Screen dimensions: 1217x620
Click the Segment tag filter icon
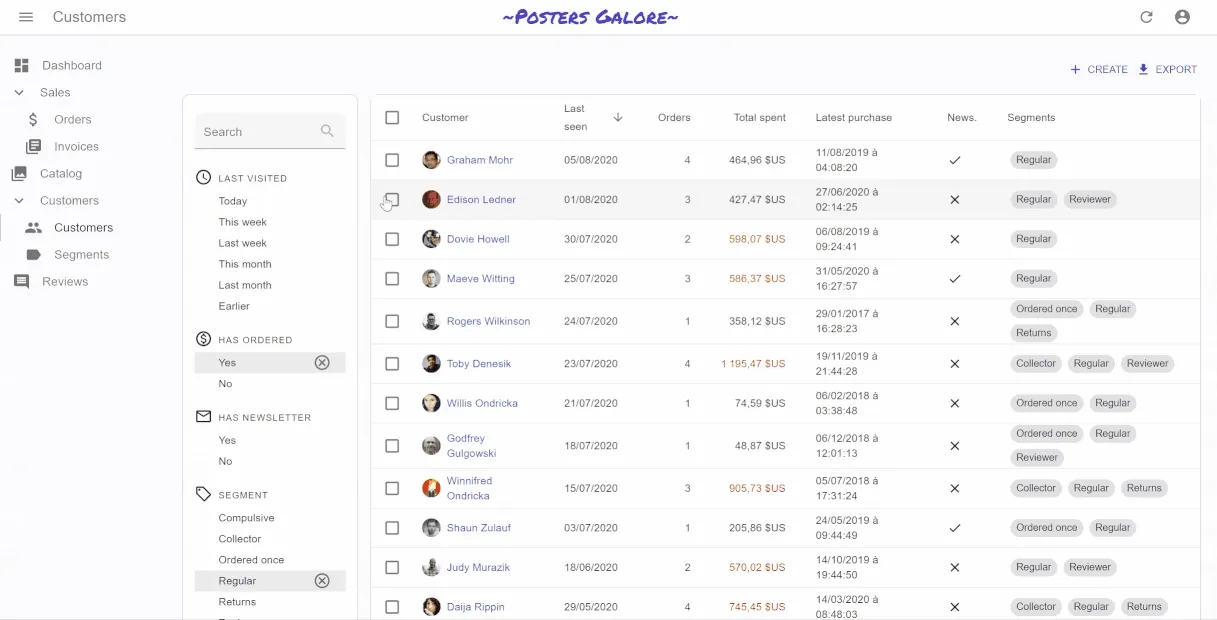202,494
